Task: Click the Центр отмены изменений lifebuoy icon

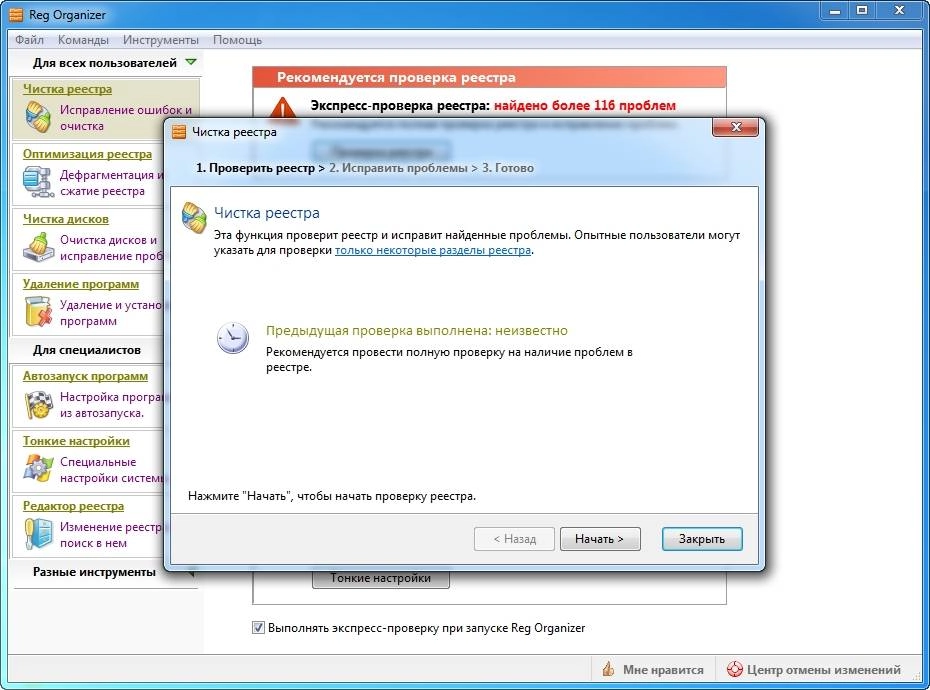Action: click(735, 669)
